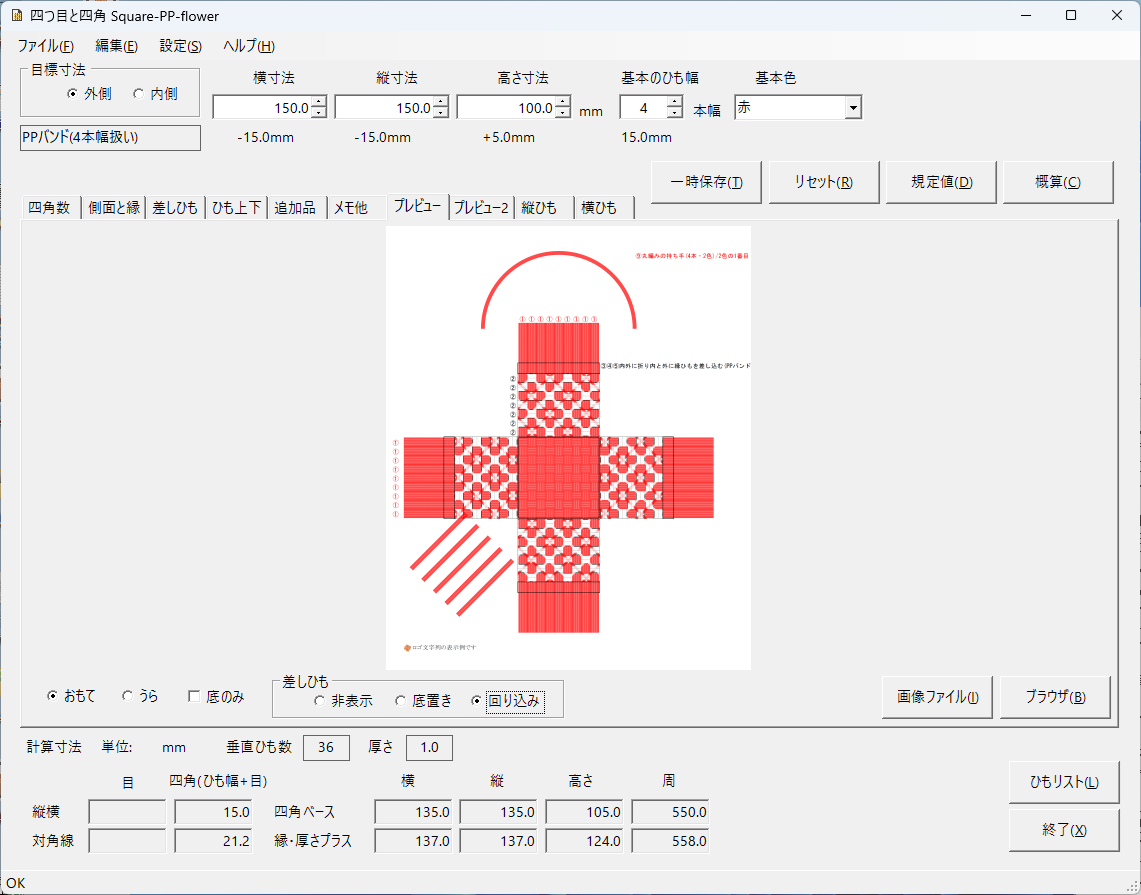Open the 基本色 dropdown
This screenshot has width=1141, height=895.
click(852, 108)
